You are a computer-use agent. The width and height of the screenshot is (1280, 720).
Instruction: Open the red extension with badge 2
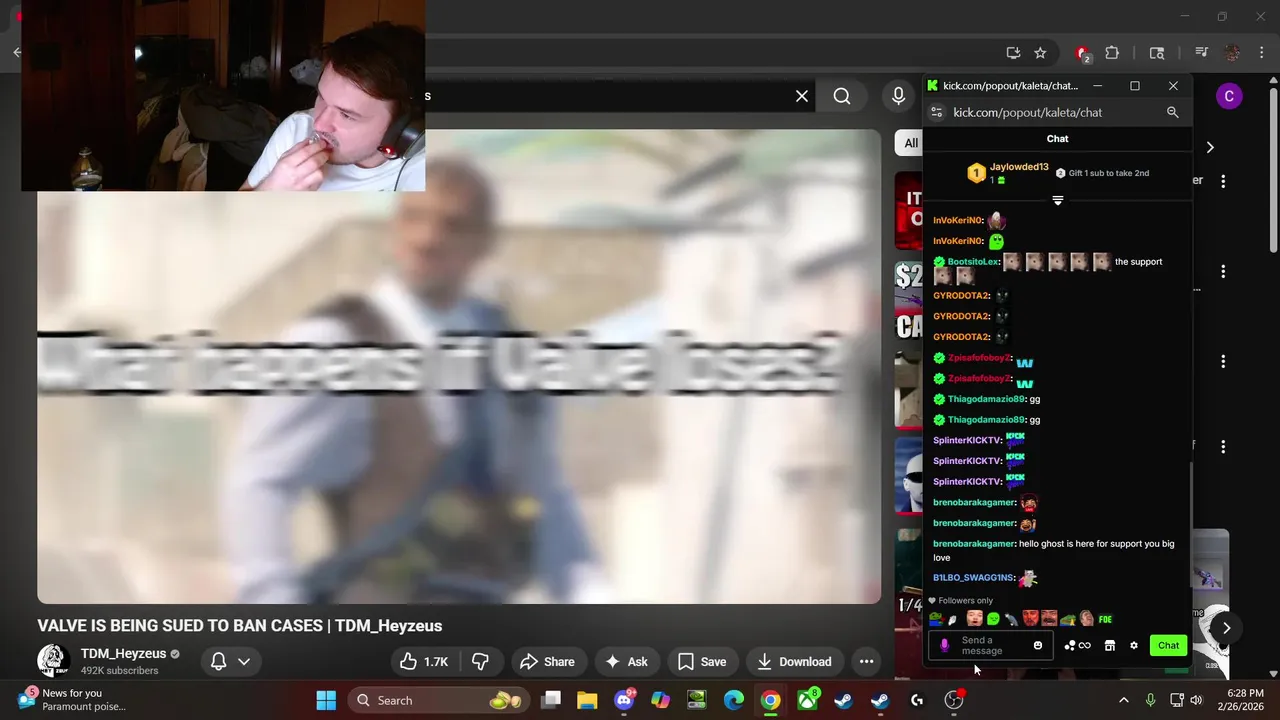click(1083, 54)
